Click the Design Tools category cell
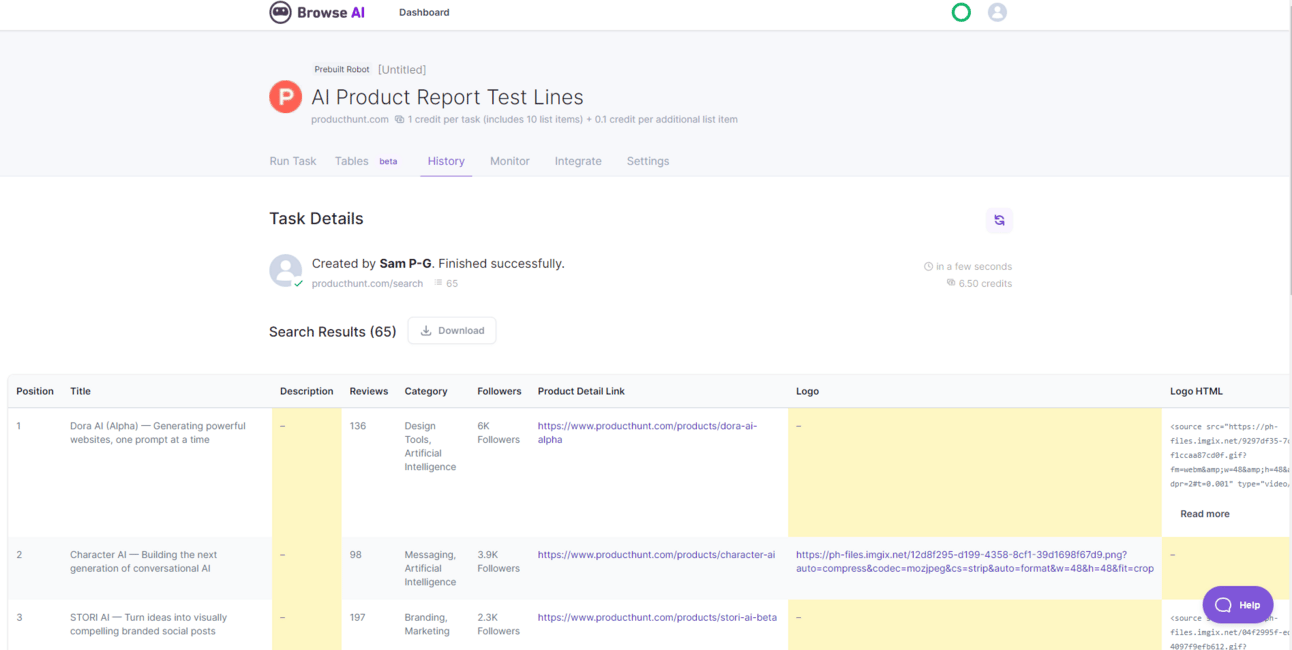Image resolution: width=1292 pixels, height=650 pixels. point(430,447)
